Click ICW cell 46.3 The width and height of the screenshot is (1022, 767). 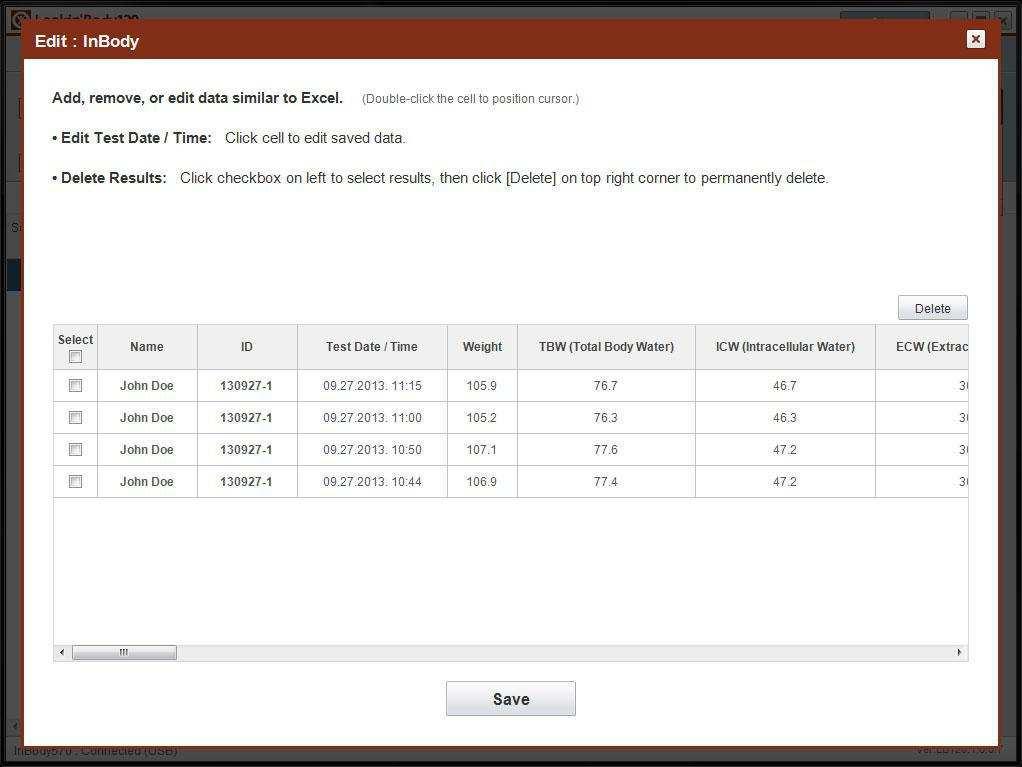click(x=785, y=418)
